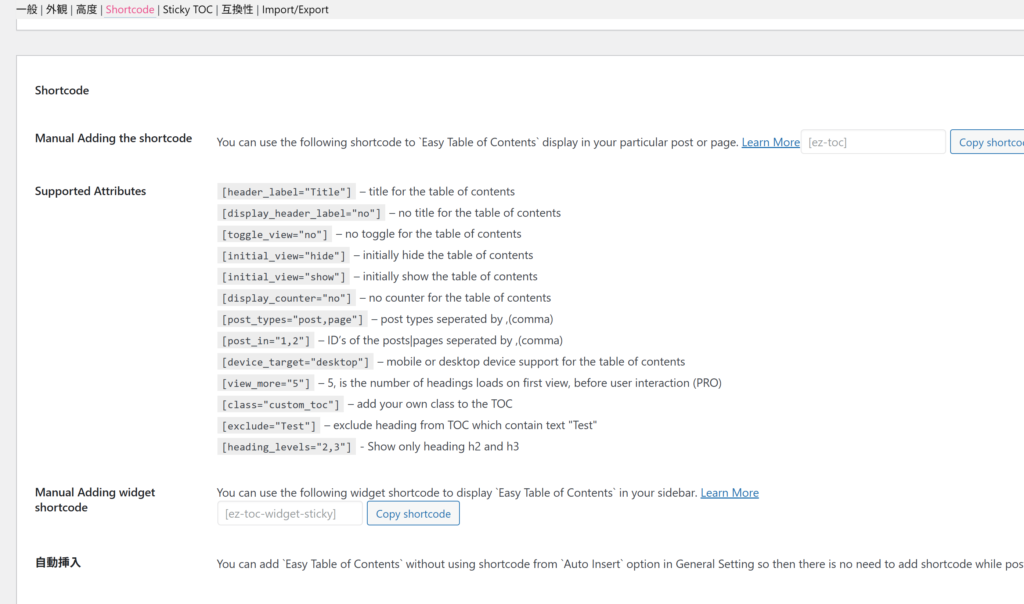Click Learn More beside the manual shortcode text
Screen dimensions: 1024x604
[770, 143]
